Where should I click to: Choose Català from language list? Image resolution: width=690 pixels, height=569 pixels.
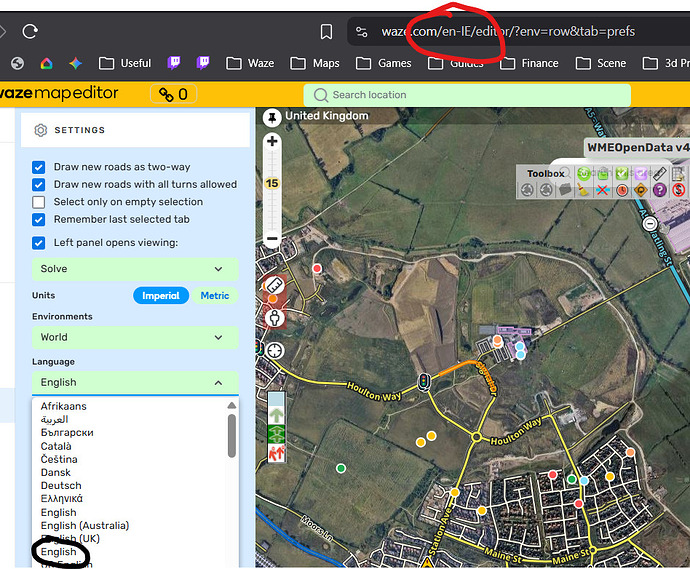[x=56, y=446]
